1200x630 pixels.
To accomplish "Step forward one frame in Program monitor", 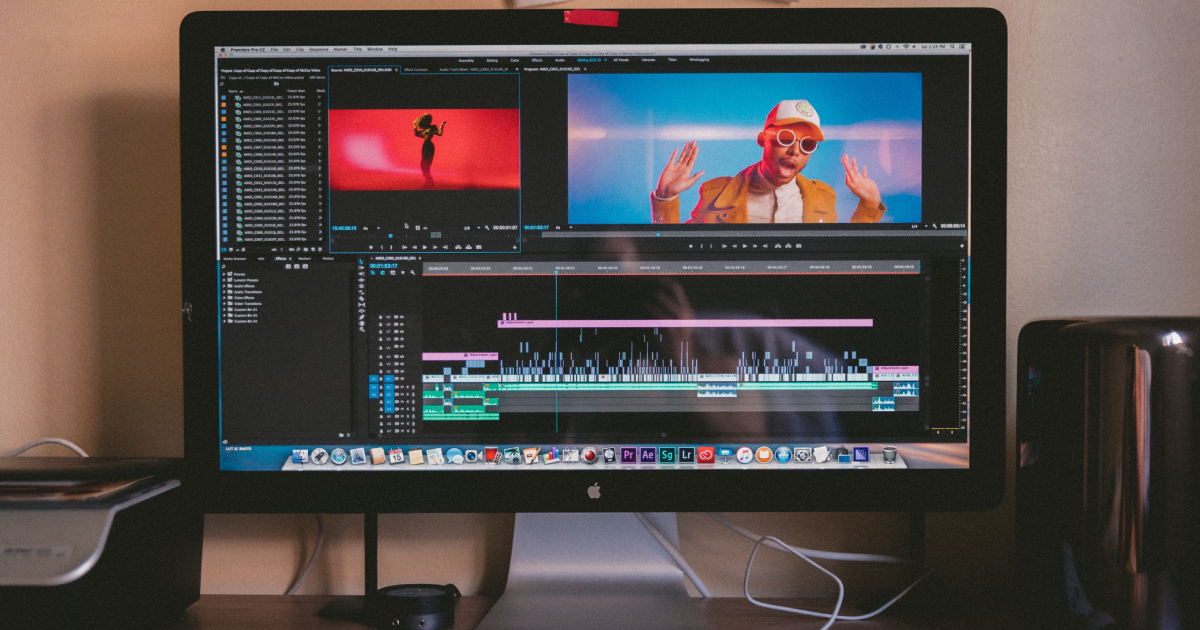I will [x=755, y=246].
